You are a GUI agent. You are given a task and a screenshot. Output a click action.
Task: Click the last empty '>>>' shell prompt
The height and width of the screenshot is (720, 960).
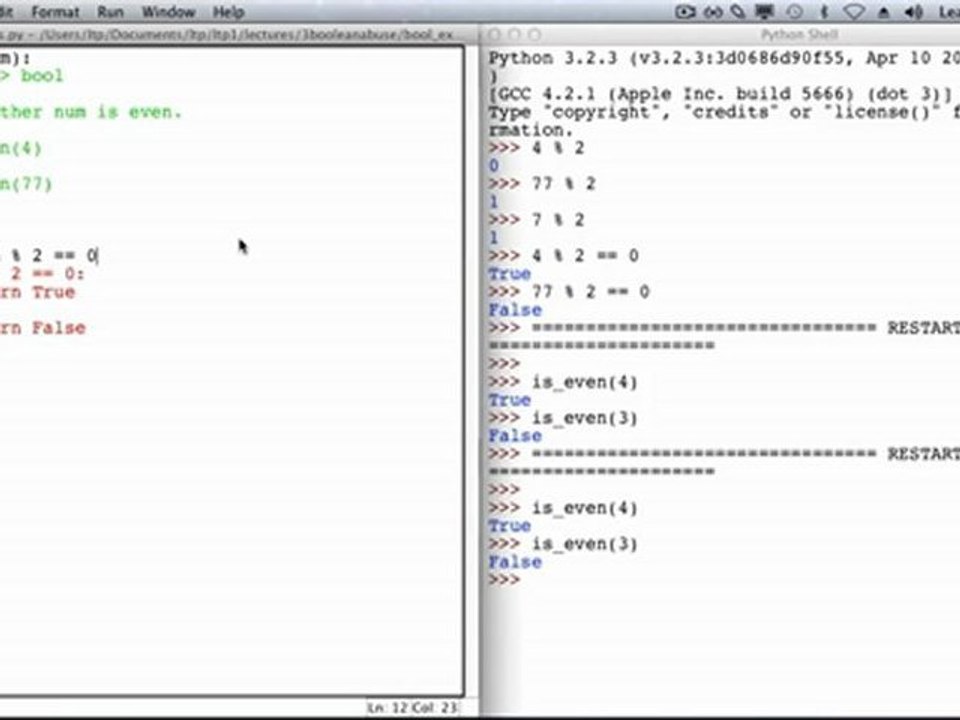click(x=504, y=580)
